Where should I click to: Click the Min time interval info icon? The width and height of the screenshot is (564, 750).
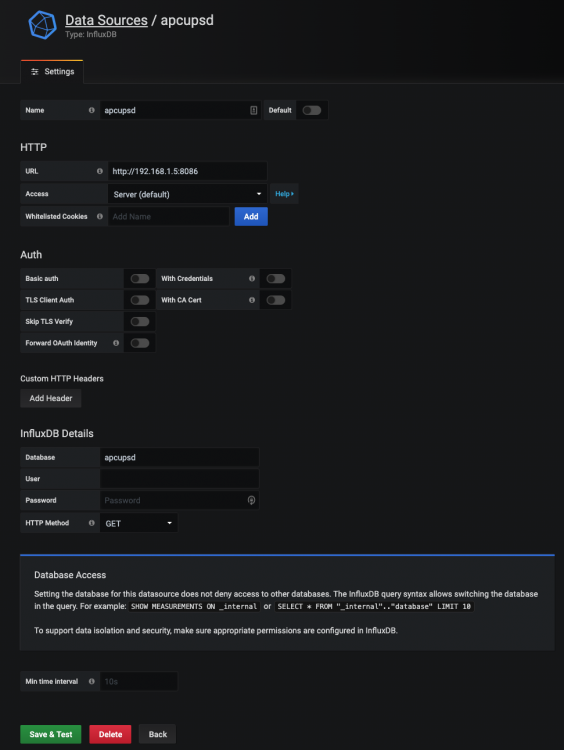point(91,681)
